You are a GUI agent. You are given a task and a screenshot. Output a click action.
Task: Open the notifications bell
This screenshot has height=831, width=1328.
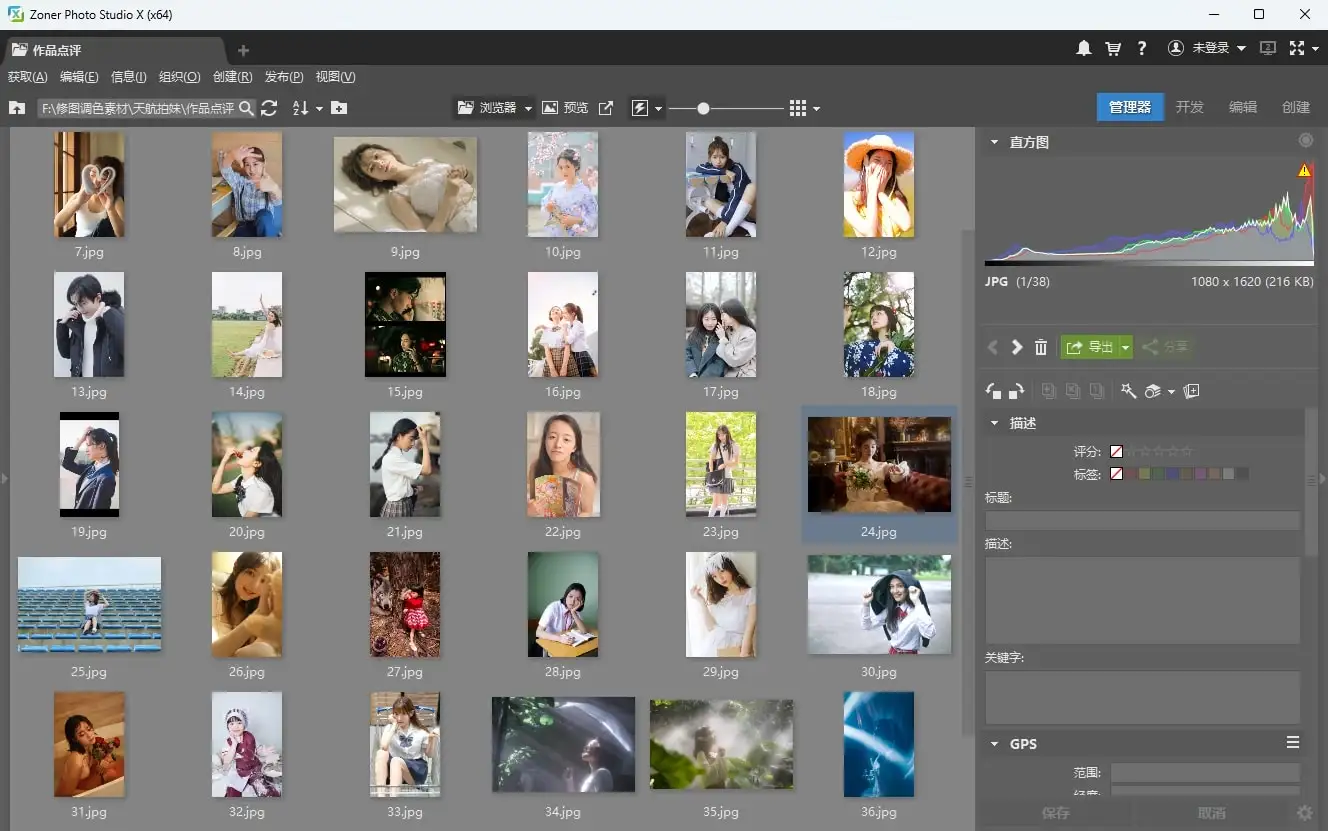click(x=1083, y=48)
